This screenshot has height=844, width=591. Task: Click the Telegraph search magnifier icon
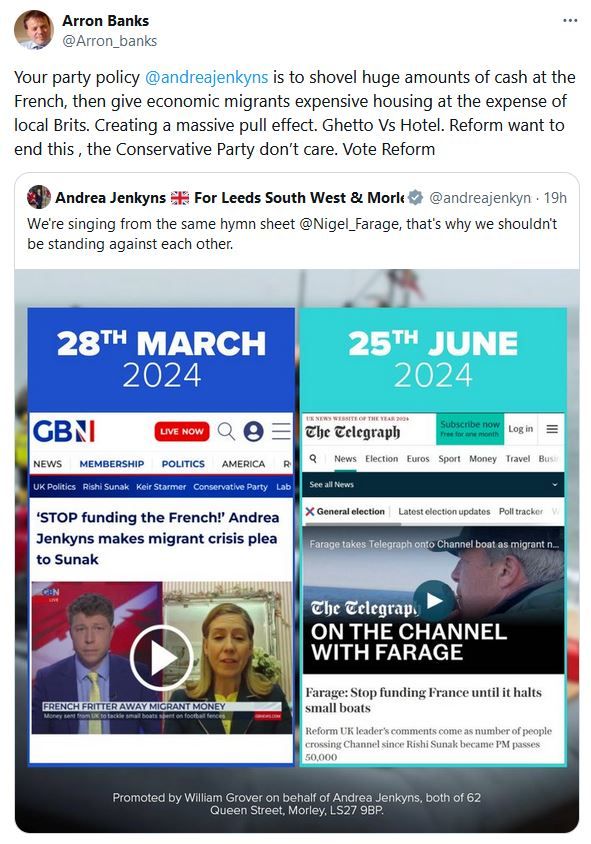coord(313,459)
